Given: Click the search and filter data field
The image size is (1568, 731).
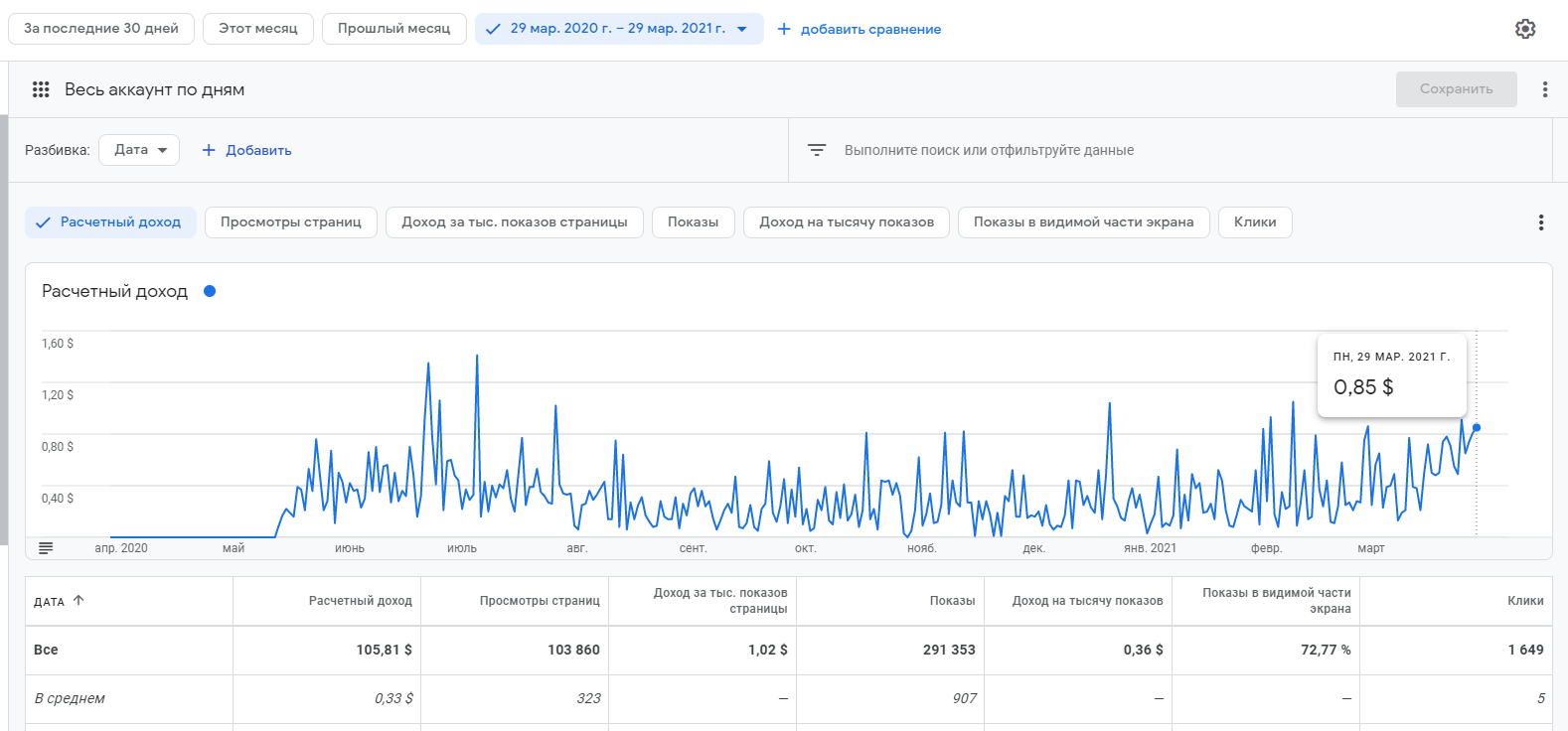Looking at the screenshot, I should pos(989,150).
